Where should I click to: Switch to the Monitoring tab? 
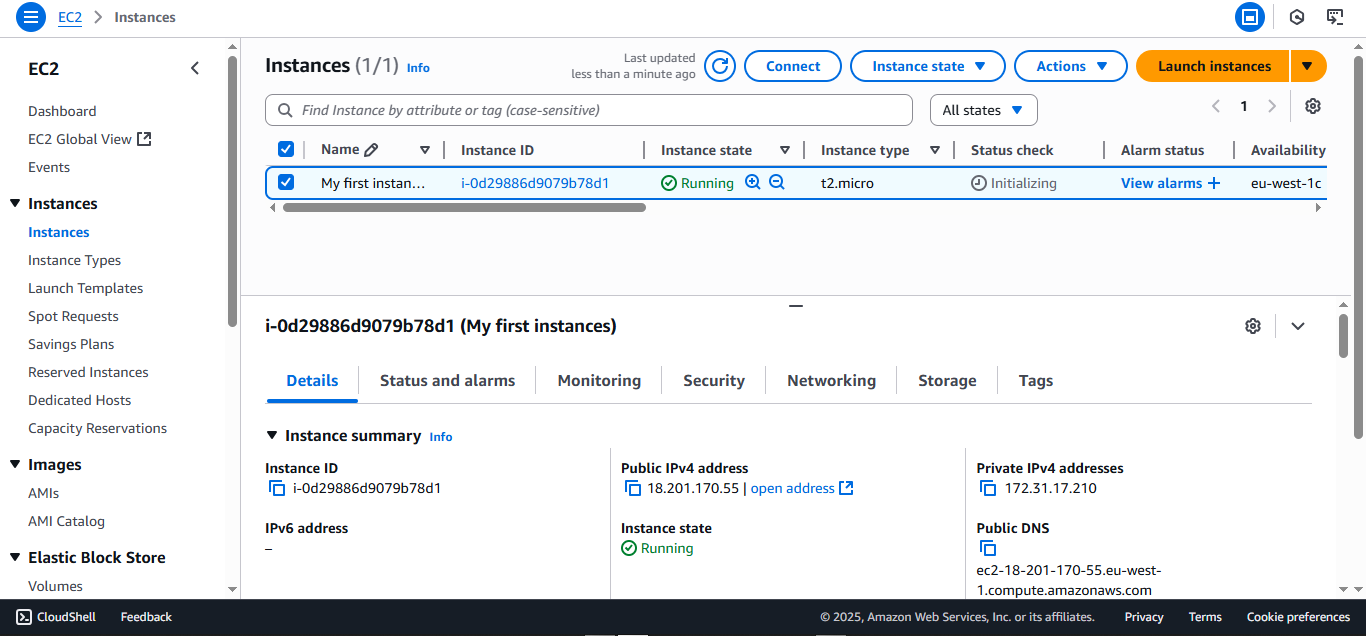pos(598,380)
